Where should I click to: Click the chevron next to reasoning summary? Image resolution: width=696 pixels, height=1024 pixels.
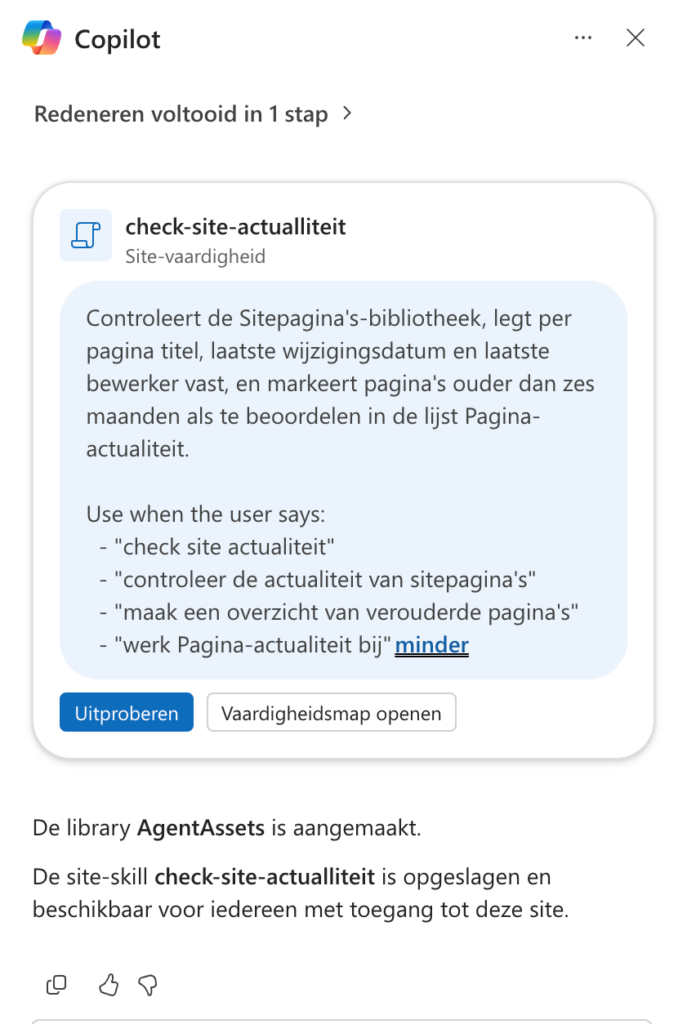click(x=347, y=114)
